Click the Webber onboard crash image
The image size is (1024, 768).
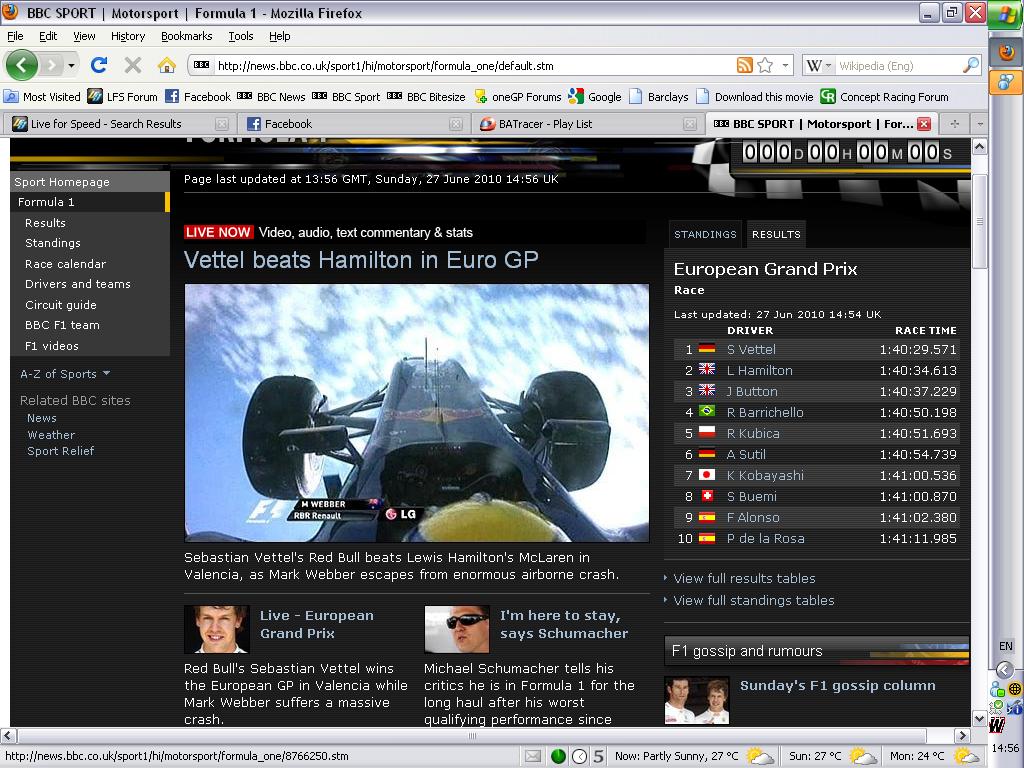tap(417, 413)
